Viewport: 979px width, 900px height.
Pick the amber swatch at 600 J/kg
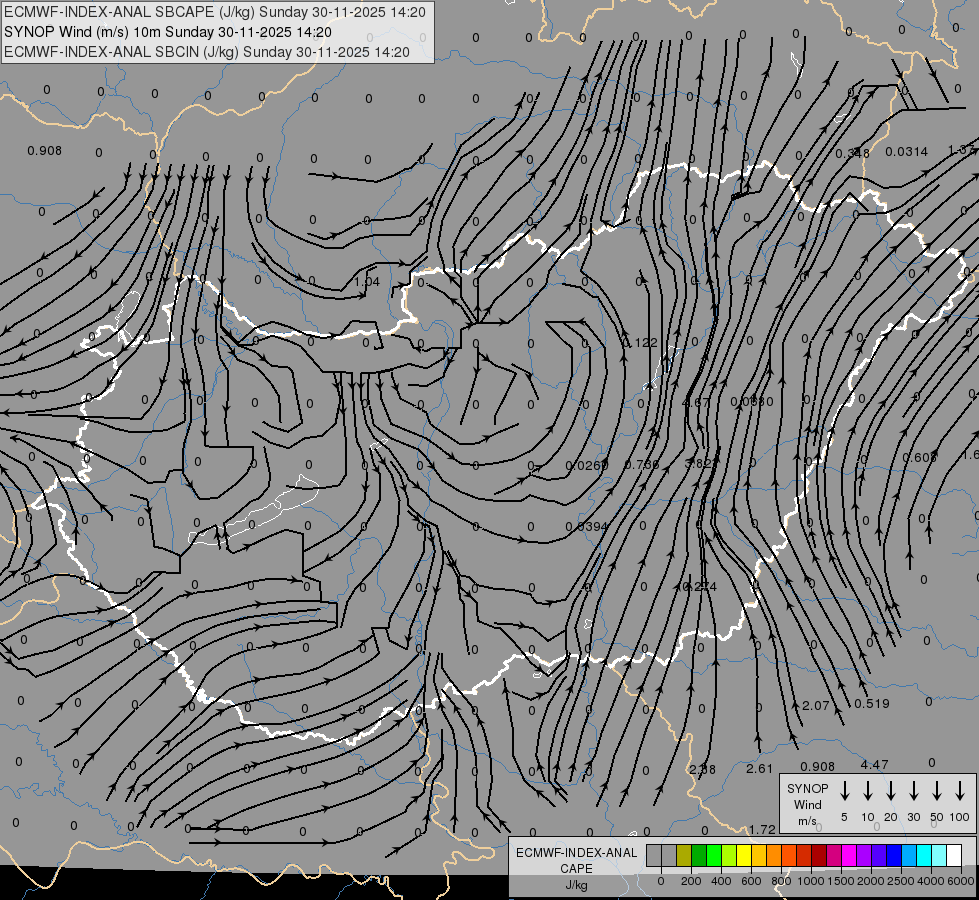click(759, 855)
